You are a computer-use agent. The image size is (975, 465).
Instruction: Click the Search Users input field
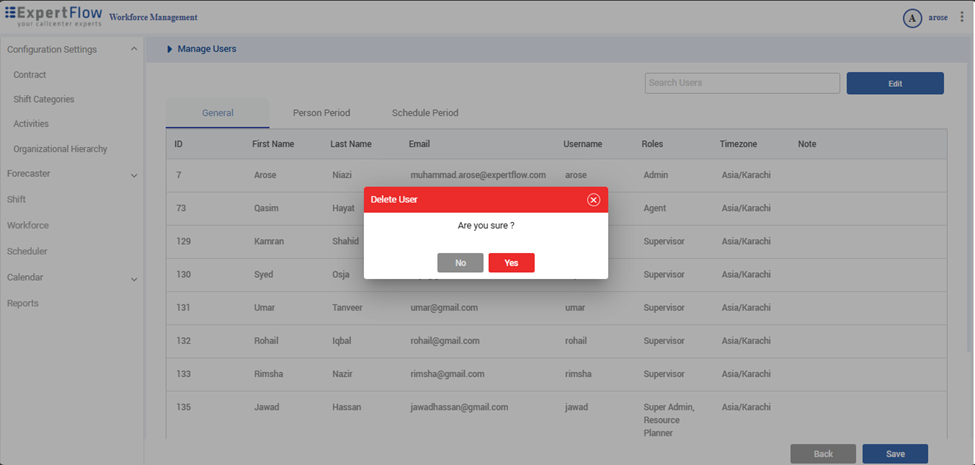[742, 83]
